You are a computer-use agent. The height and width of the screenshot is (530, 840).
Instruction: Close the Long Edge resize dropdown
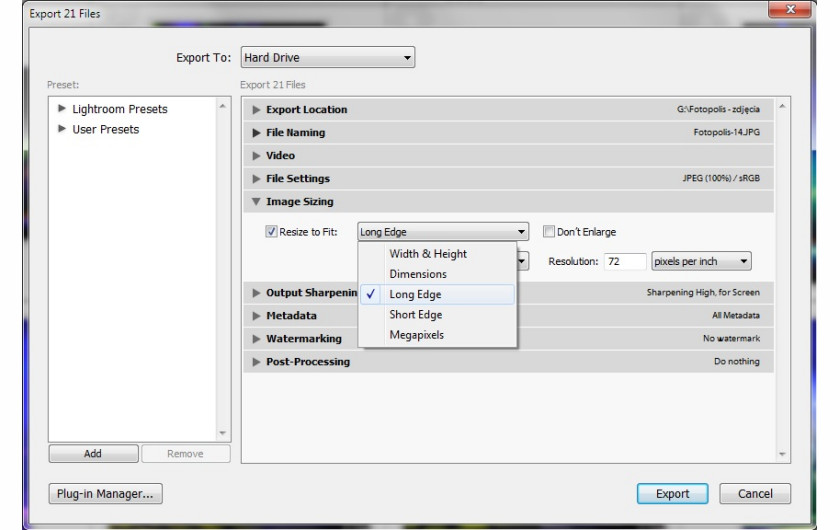pyautogui.click(x=443, y=232)
